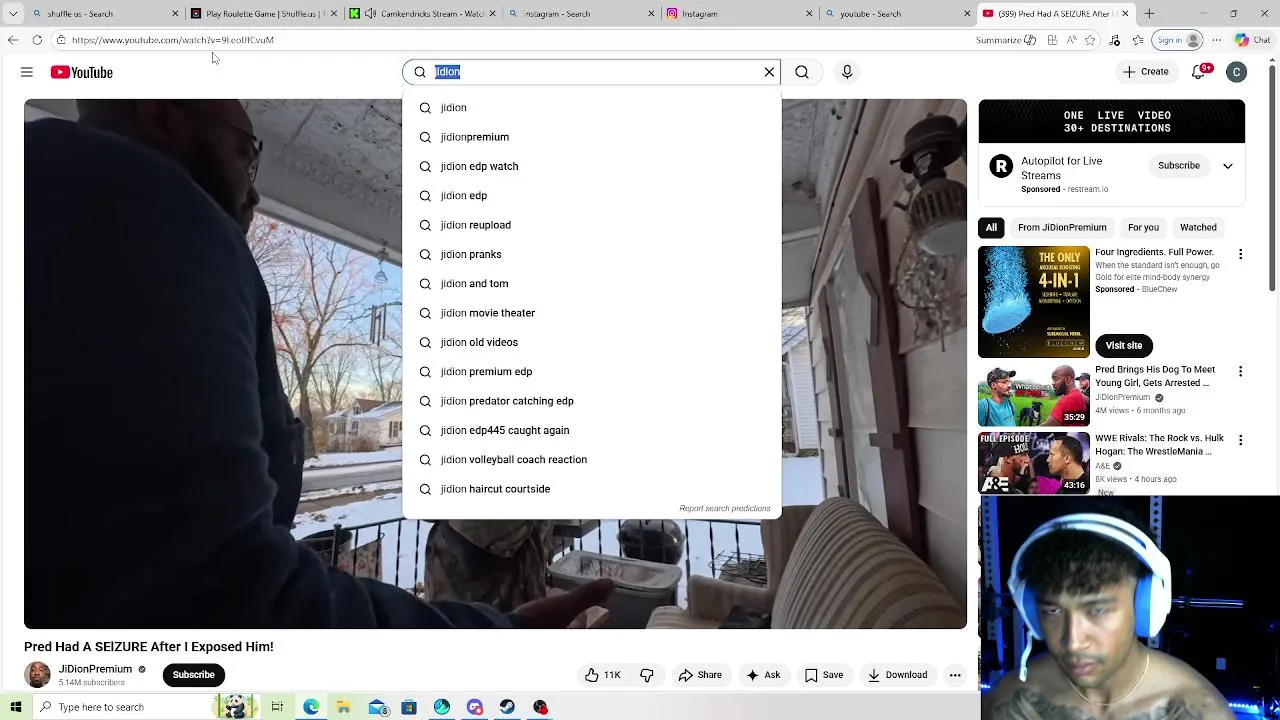The width and height of the screenshot is (1280, 720).
Task: Close the 'youtube - Search' browser tab
Action: [967, 14]
